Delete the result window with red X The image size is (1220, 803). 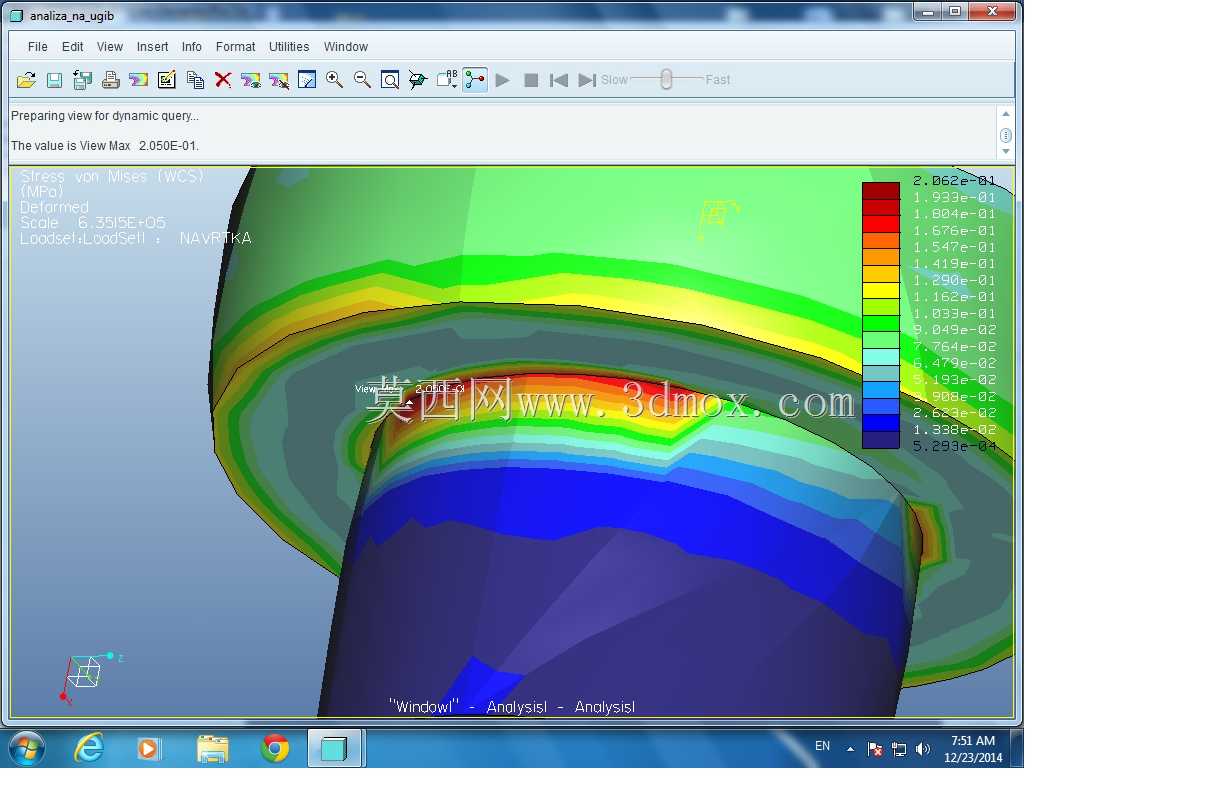[223, 80]
